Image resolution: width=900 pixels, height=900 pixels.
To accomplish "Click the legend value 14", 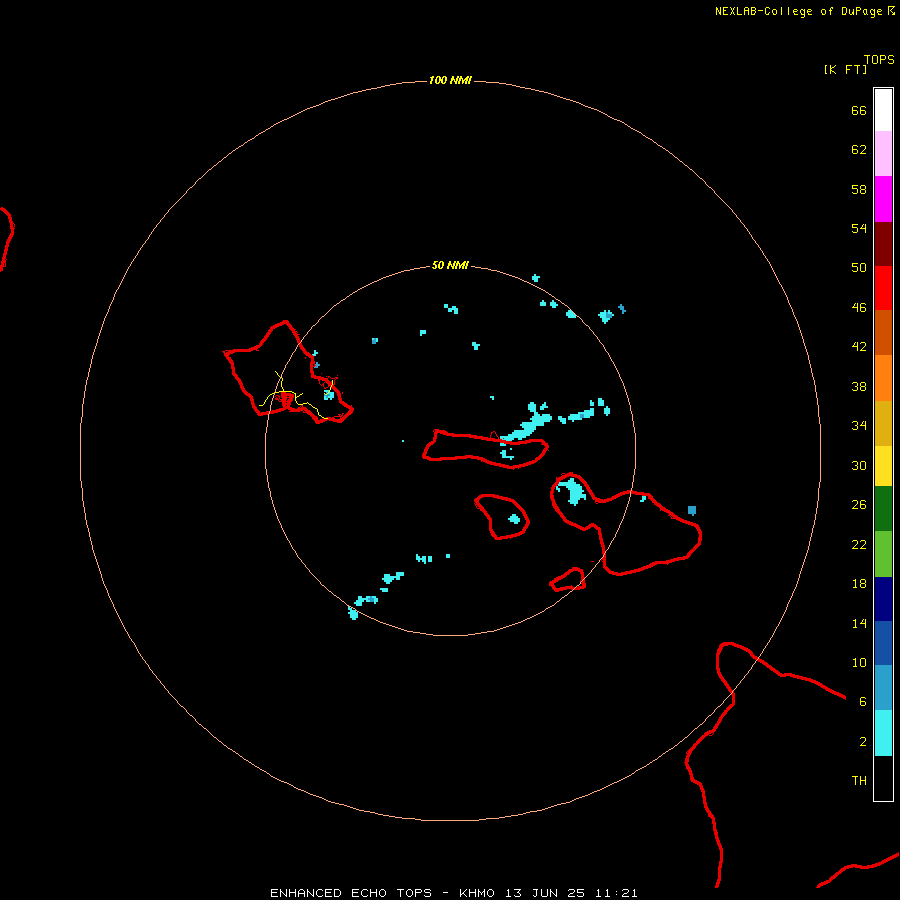I will tap(859, 623).
